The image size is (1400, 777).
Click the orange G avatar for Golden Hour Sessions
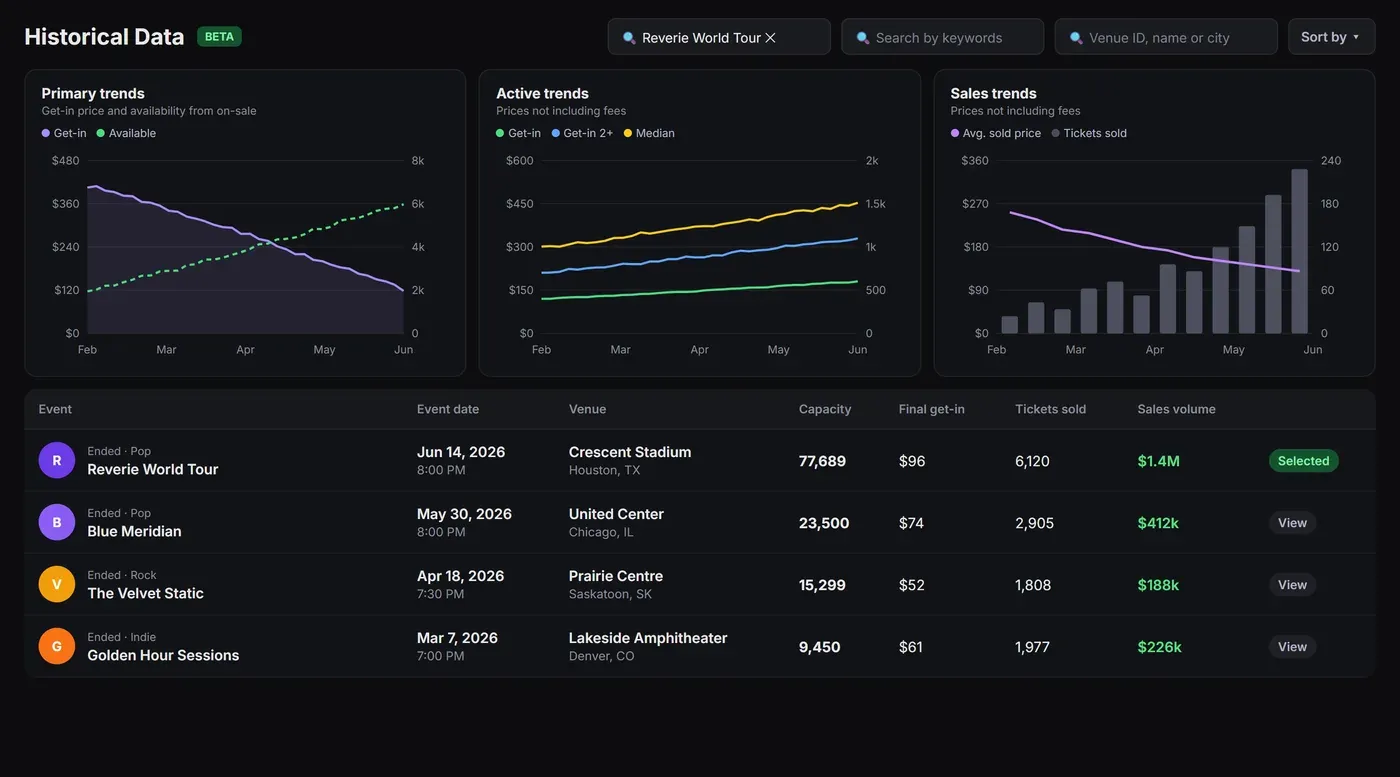[57, 646]
